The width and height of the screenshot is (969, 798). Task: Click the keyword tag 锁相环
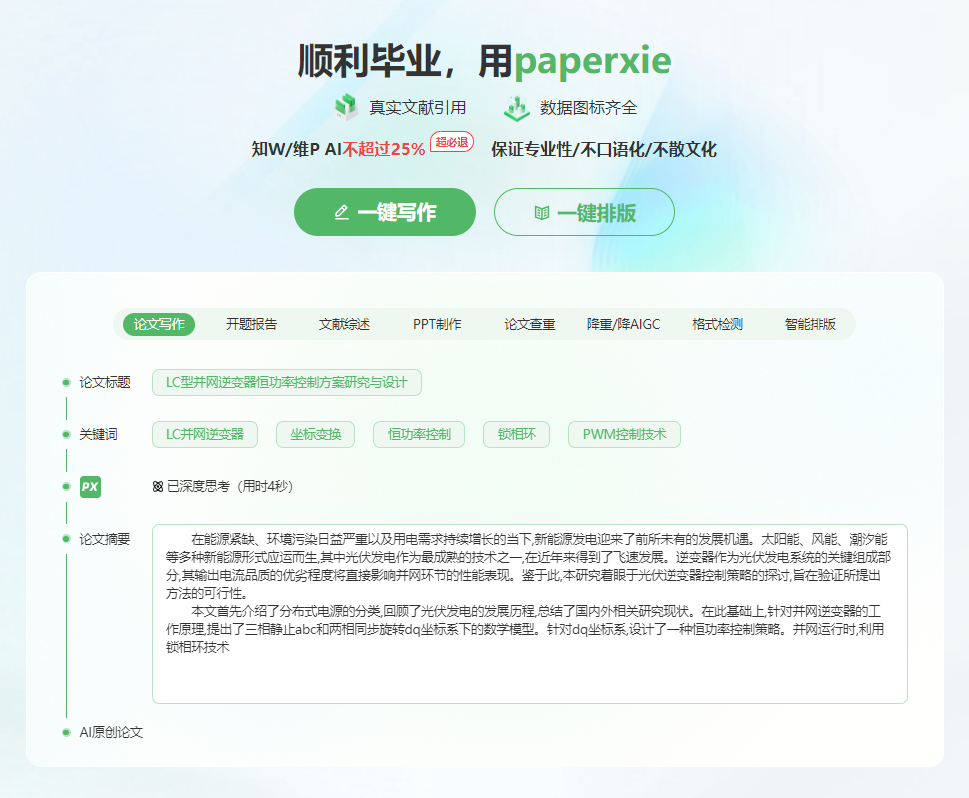[x=517, y=435]
